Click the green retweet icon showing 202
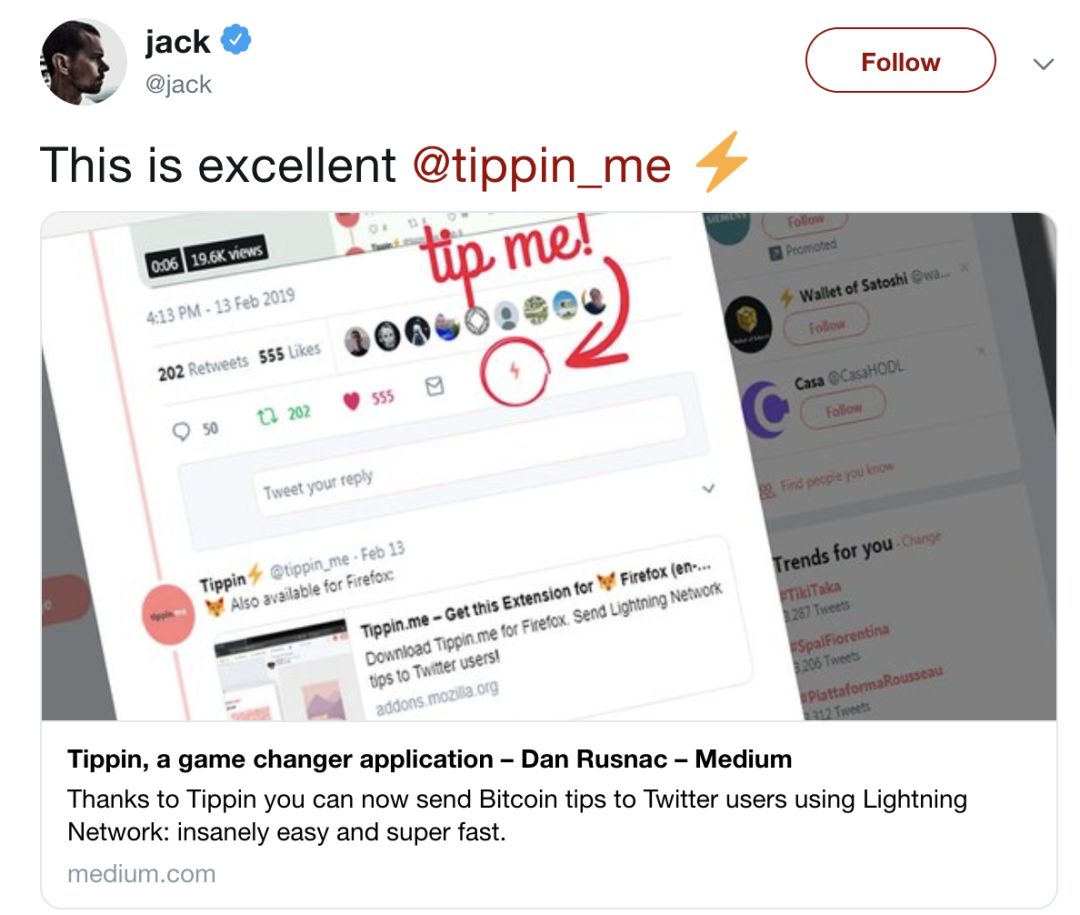 pyautogui.click(x=267, y=415)
